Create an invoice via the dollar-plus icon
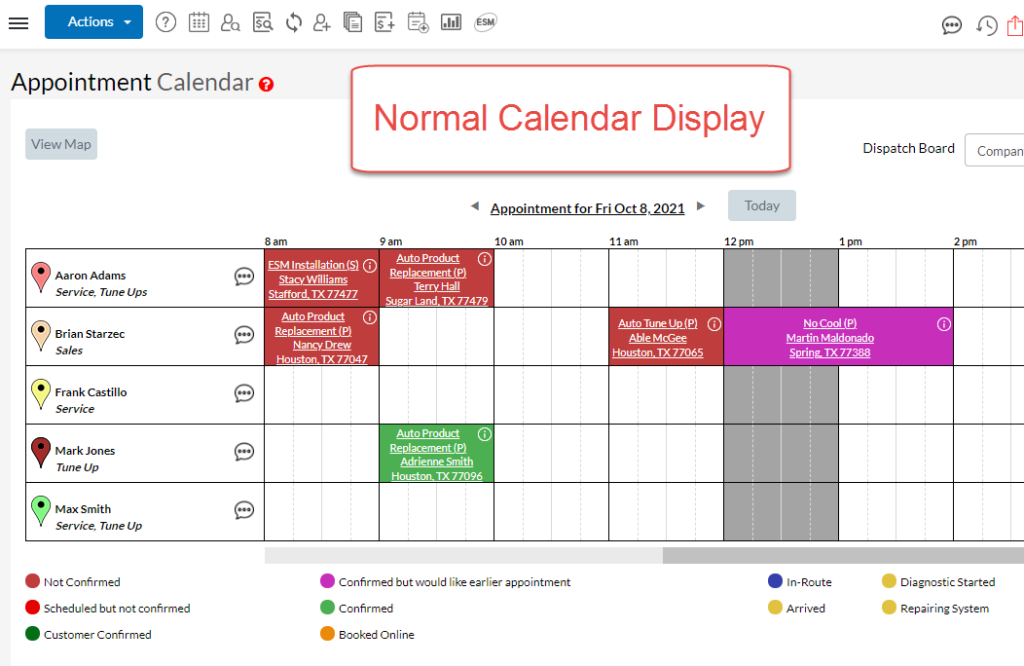Viewport: 1024px width, 666px height. 385,22
